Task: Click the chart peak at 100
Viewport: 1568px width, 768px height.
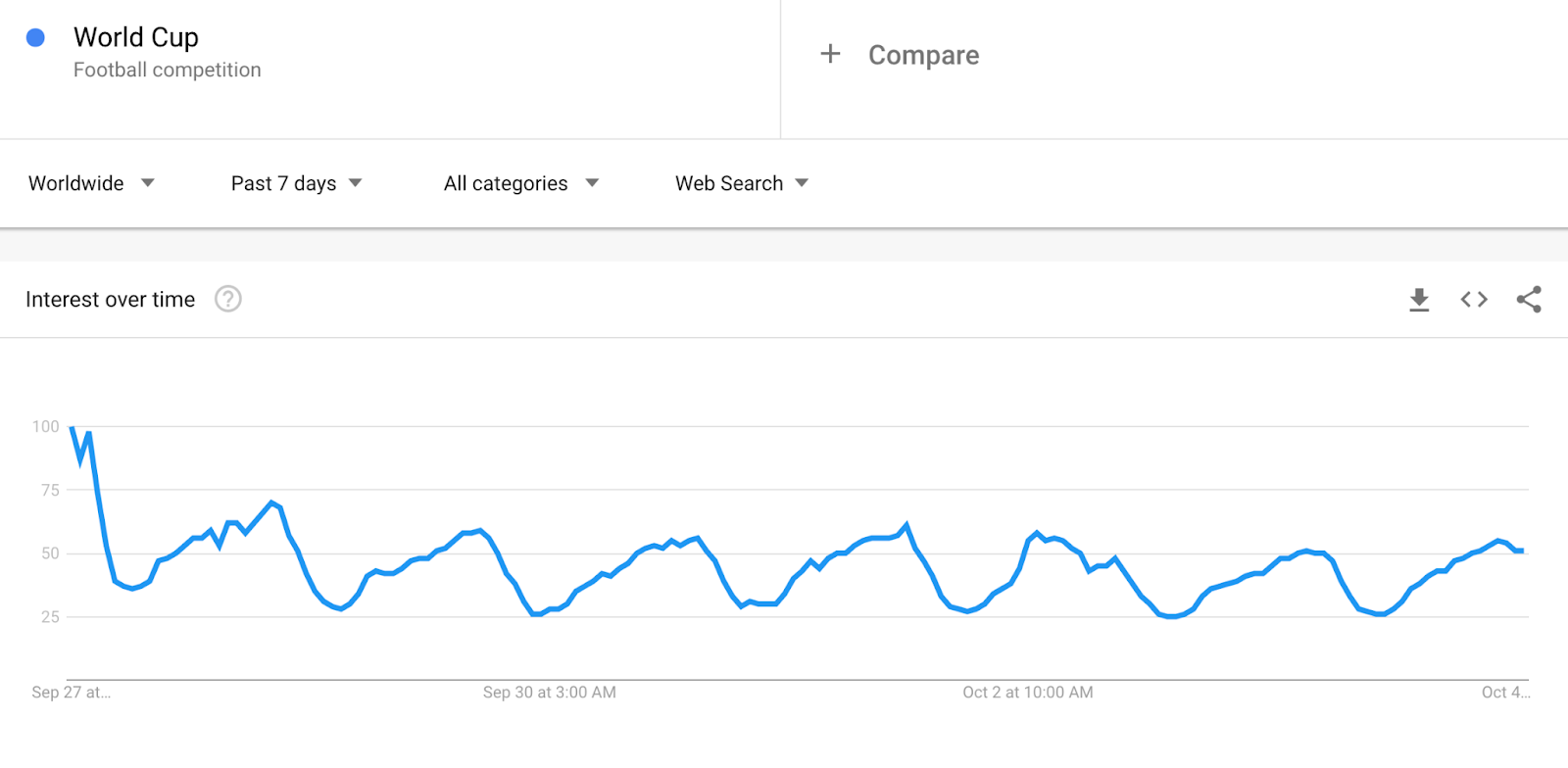Action: click(73, 428)
